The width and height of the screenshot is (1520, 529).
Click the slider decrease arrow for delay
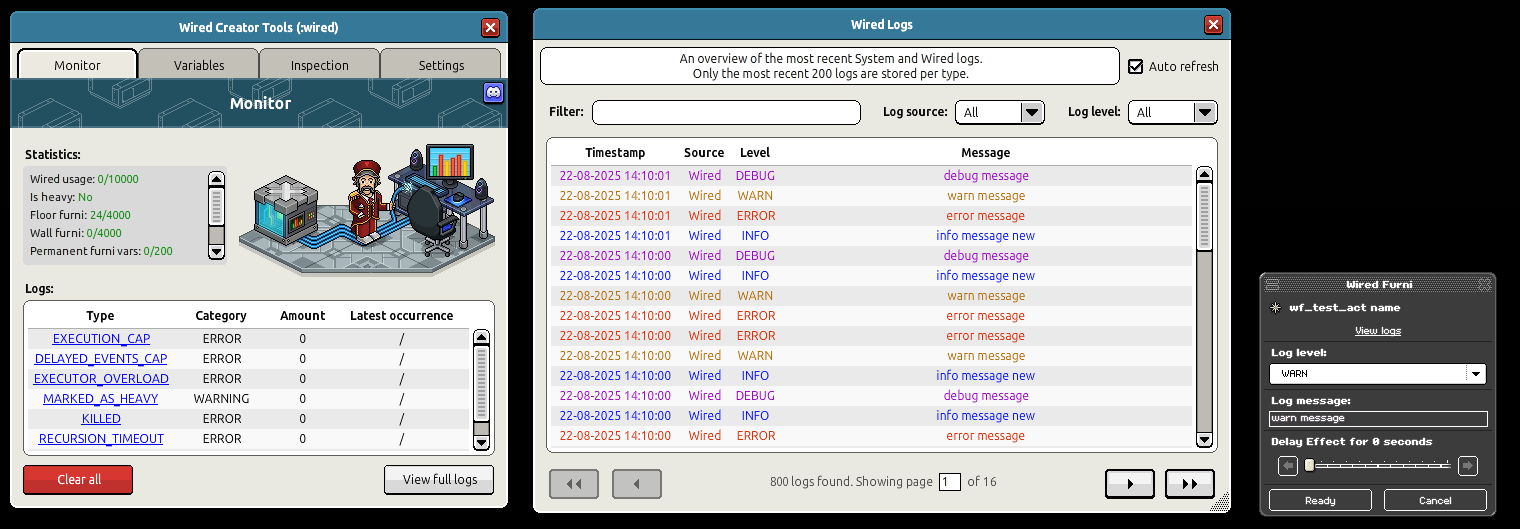(x=1288, y=465)
